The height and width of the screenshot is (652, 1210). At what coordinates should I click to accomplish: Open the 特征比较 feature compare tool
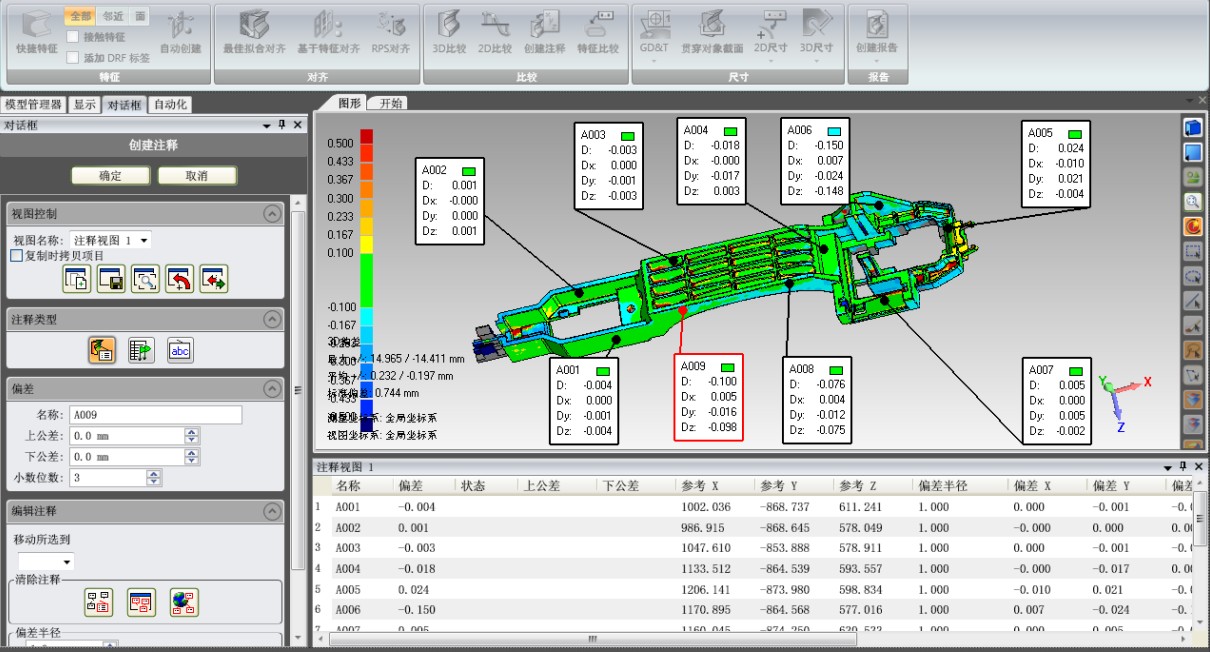pyautogui.click(x=598, y=31)
